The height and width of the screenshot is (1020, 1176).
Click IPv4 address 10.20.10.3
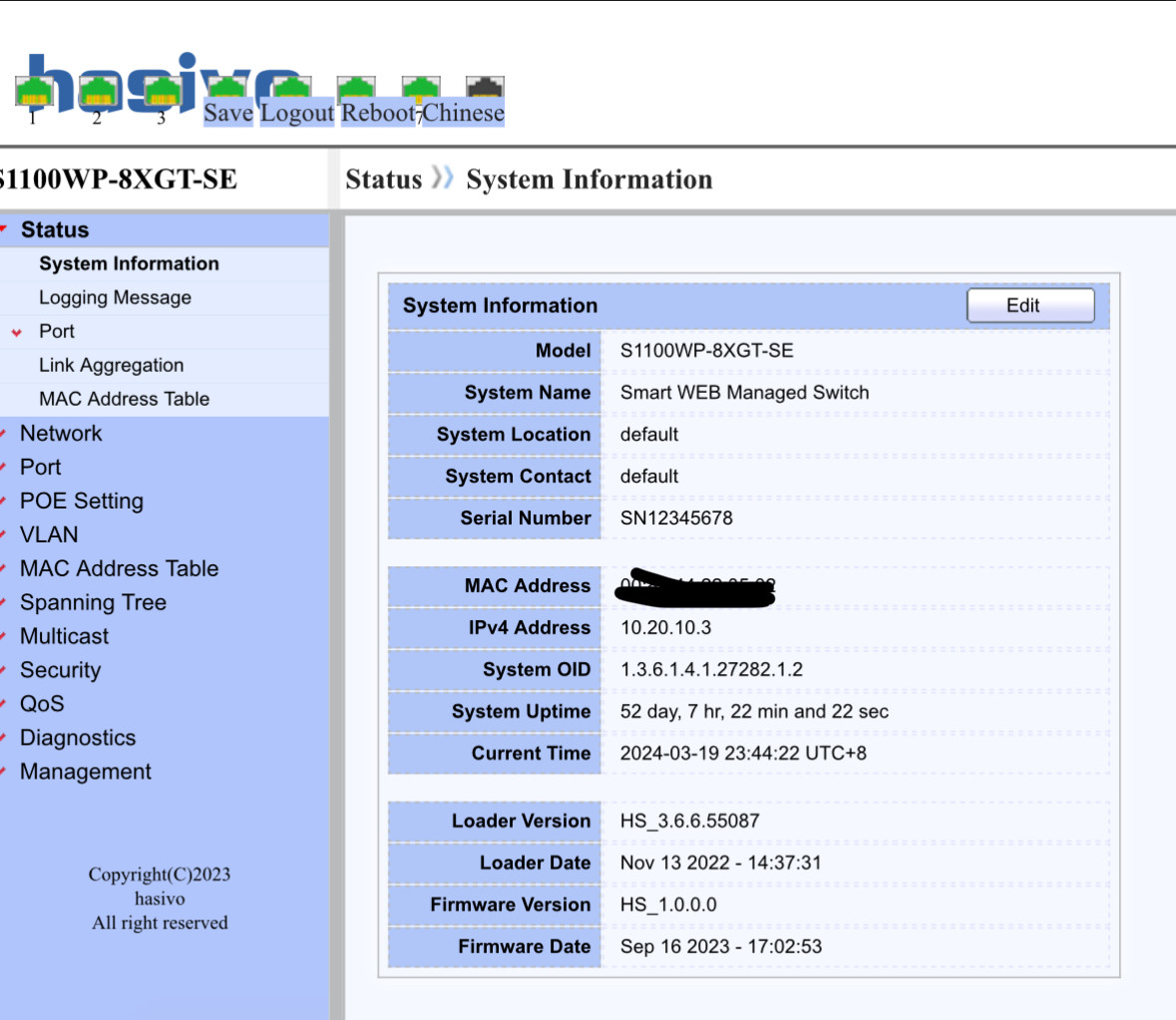click(665, 627)
